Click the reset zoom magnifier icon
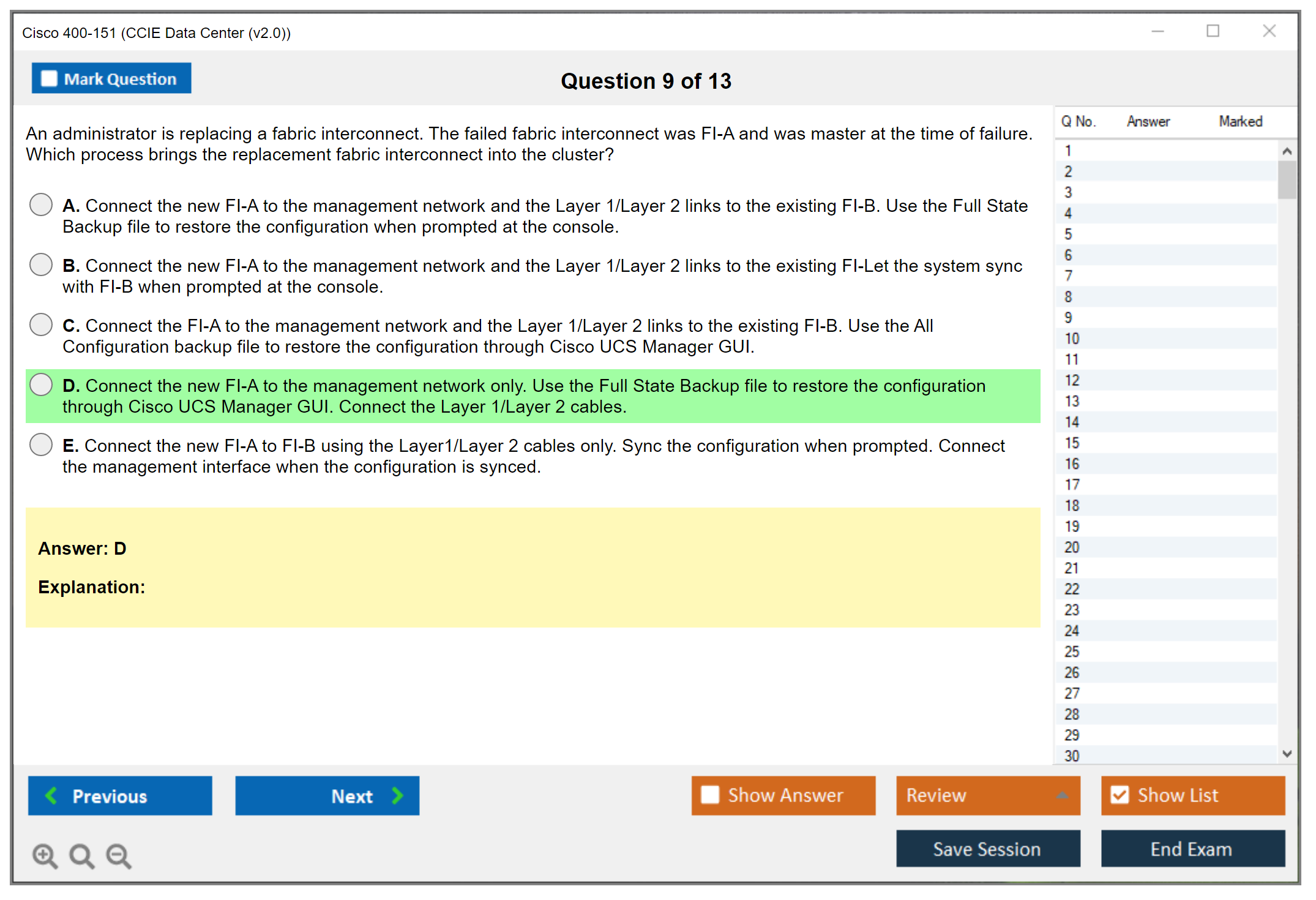The image size is (1316, 900). [x=81, y=855]
